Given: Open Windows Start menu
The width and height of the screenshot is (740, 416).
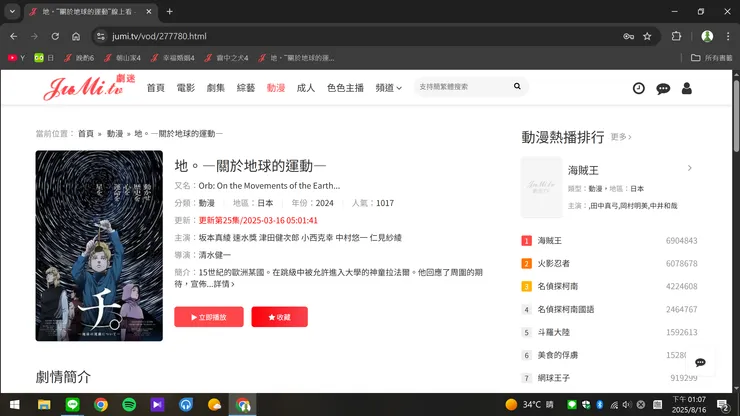Looking at the screenshot, I should coord(15,405).
